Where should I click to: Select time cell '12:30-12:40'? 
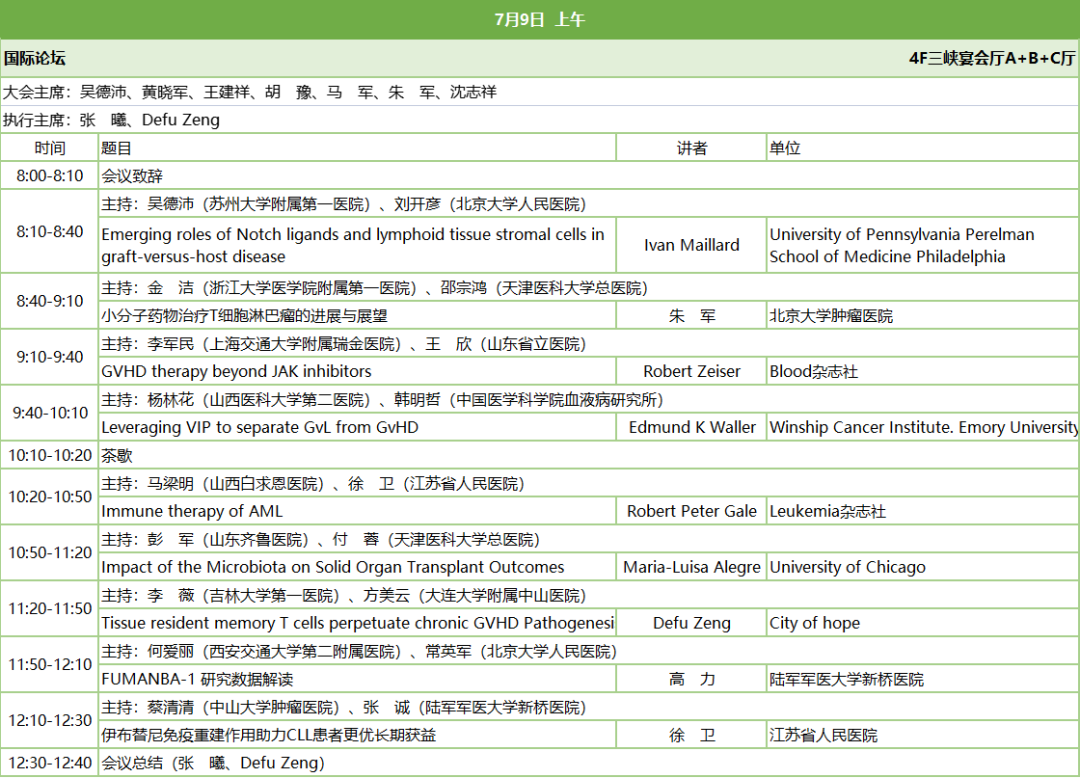pyautogui.click(x=50, y=762)
